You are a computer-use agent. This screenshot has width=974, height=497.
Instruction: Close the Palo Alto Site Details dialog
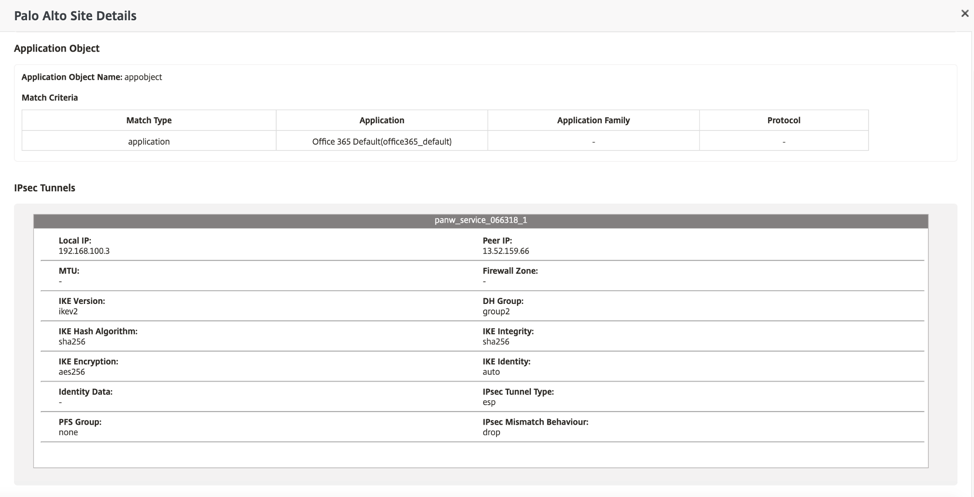point(965,13)
